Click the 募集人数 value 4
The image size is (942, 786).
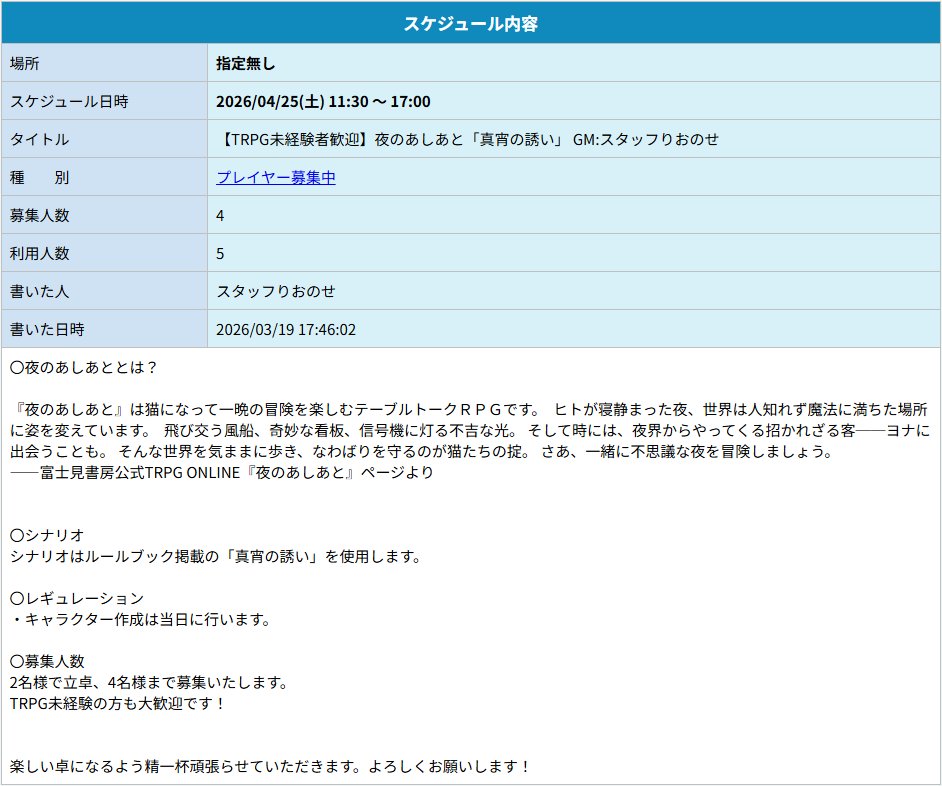pyautogui.click(x=220, y=216)
